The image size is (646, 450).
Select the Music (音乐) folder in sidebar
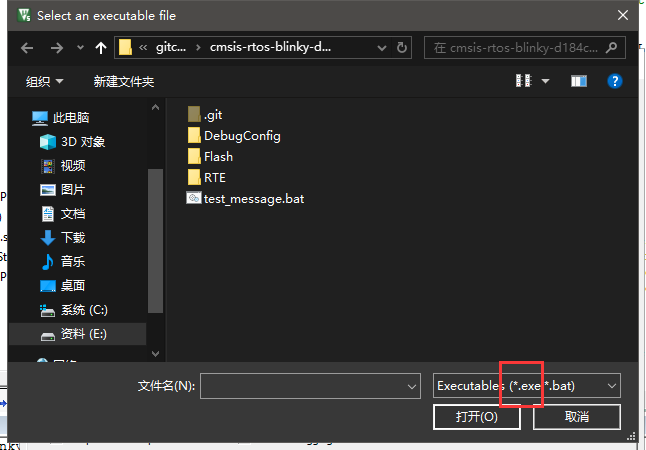pyautogui.click(x=73, y=261)
